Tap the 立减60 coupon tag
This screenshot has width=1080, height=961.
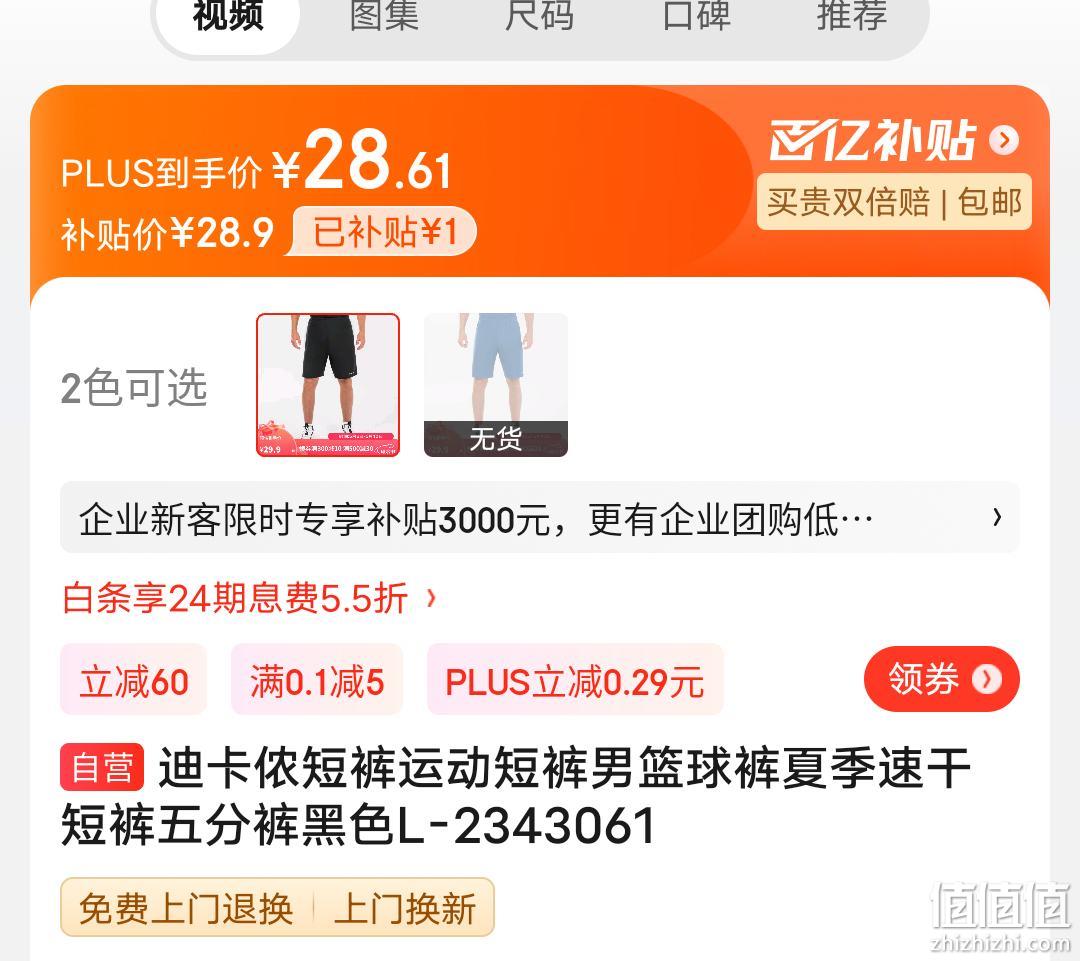[134, 680]
